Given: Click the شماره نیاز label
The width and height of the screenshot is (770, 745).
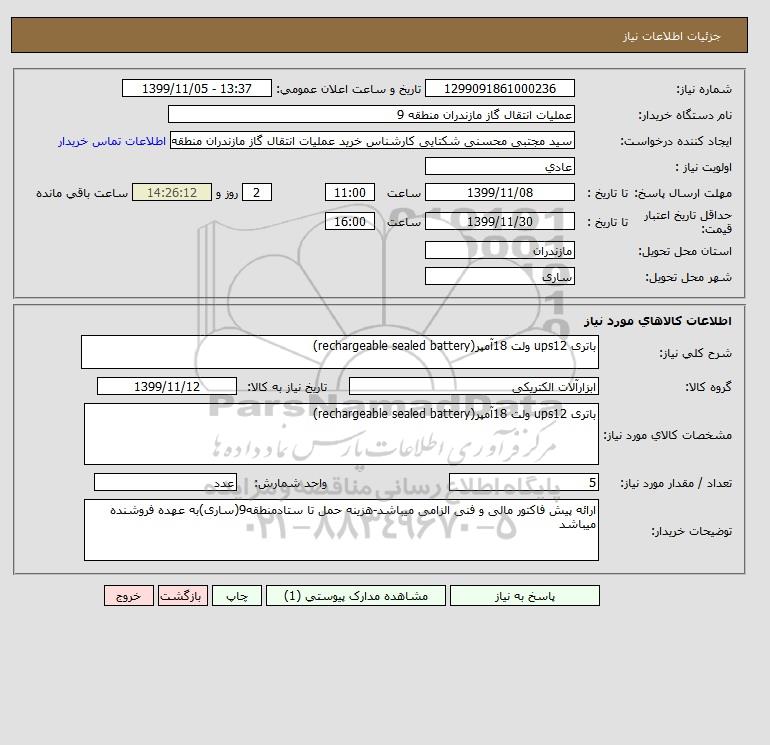Looking at the screenshot, I should (x=704, y=89).
